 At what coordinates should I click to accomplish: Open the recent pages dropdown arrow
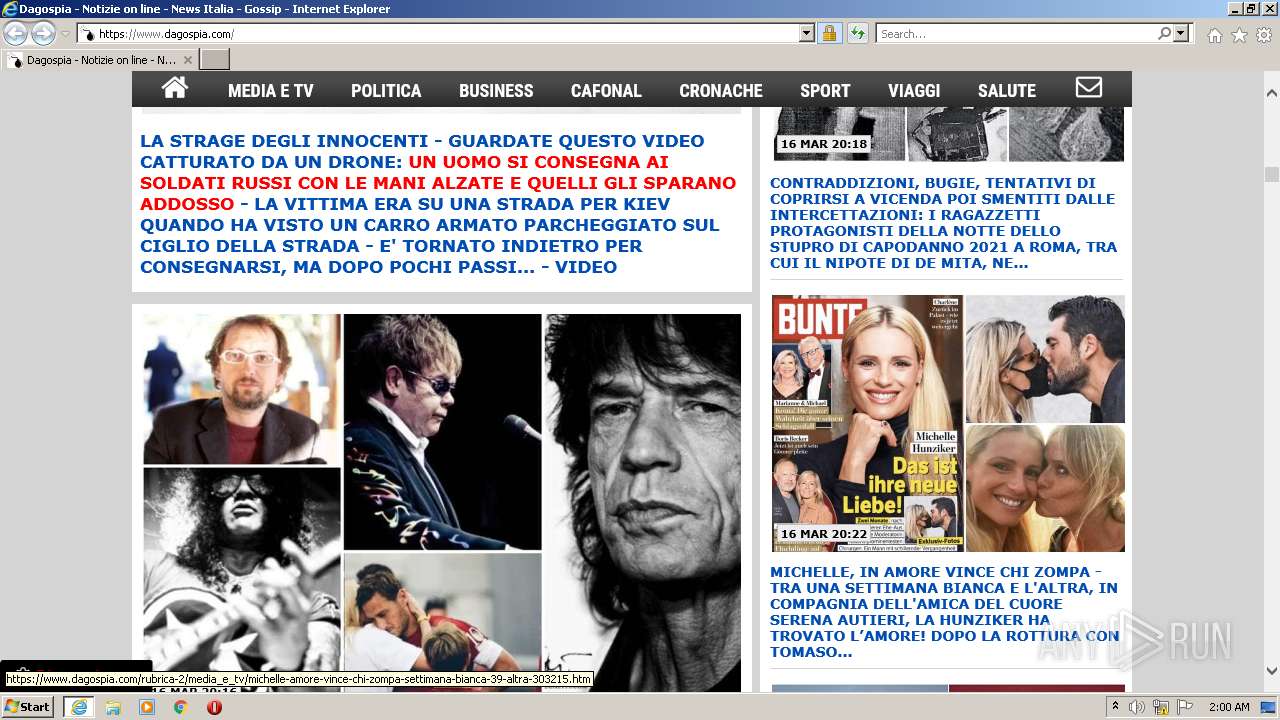65,34
